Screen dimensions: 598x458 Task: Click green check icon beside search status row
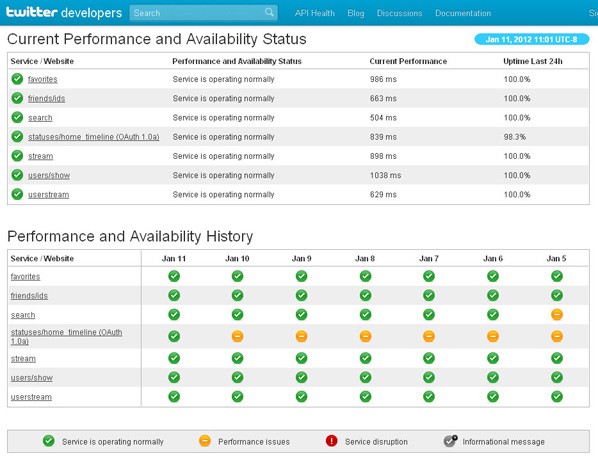(17, 117)
